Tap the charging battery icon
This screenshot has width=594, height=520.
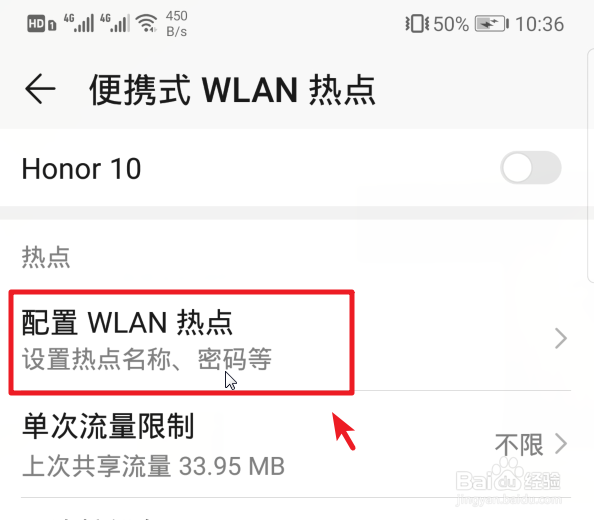pos(492,24)
